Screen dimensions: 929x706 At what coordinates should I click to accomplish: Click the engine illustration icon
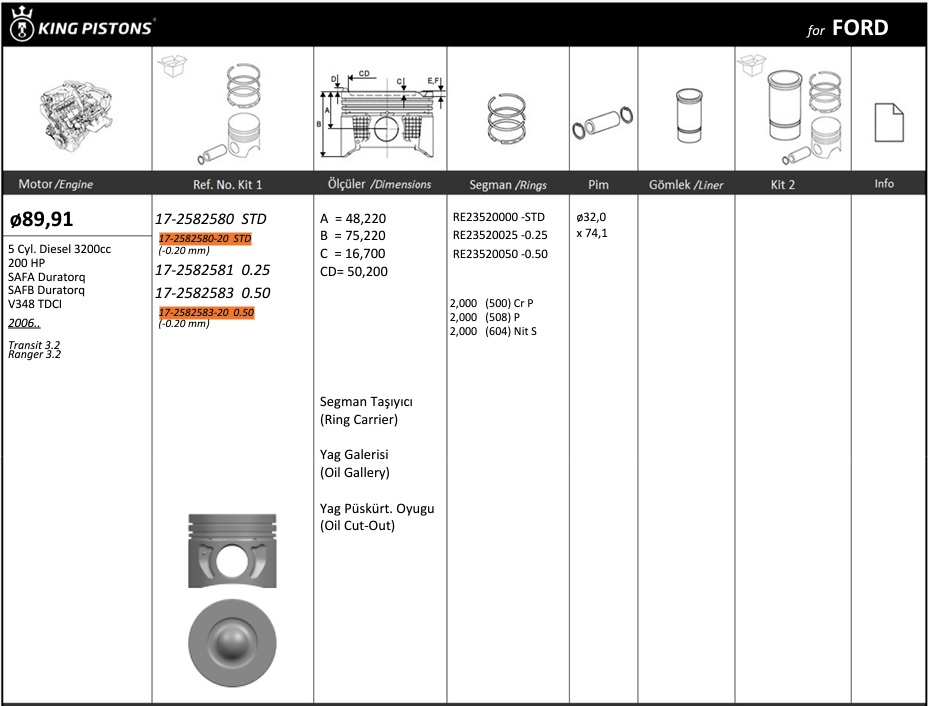pyautogui.click(x=77, y=113)
